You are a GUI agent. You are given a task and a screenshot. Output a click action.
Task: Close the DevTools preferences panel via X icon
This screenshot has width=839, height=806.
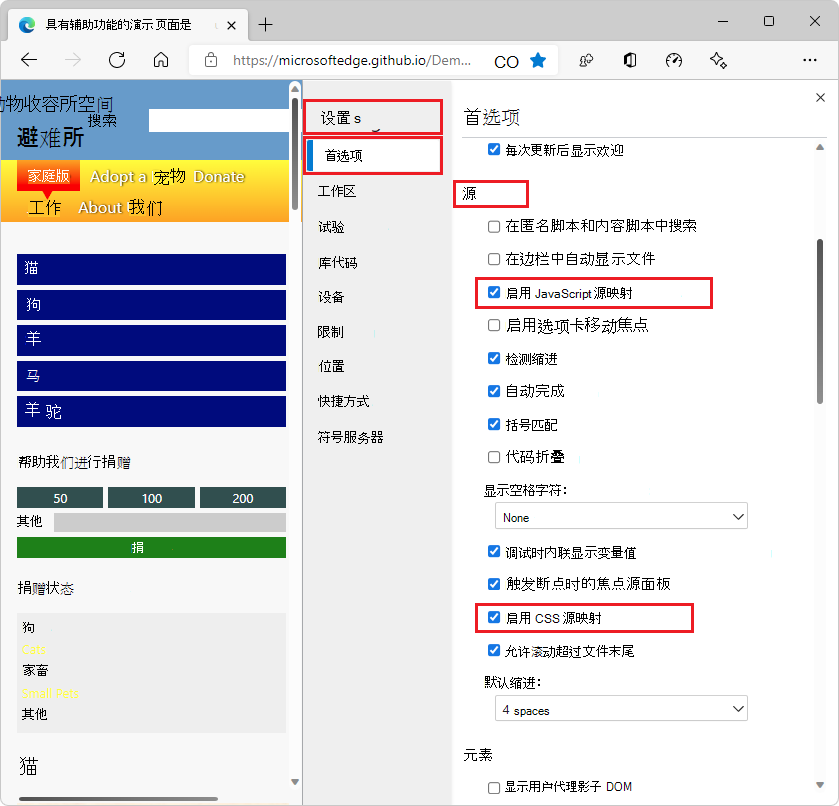(x=820, y=97)
